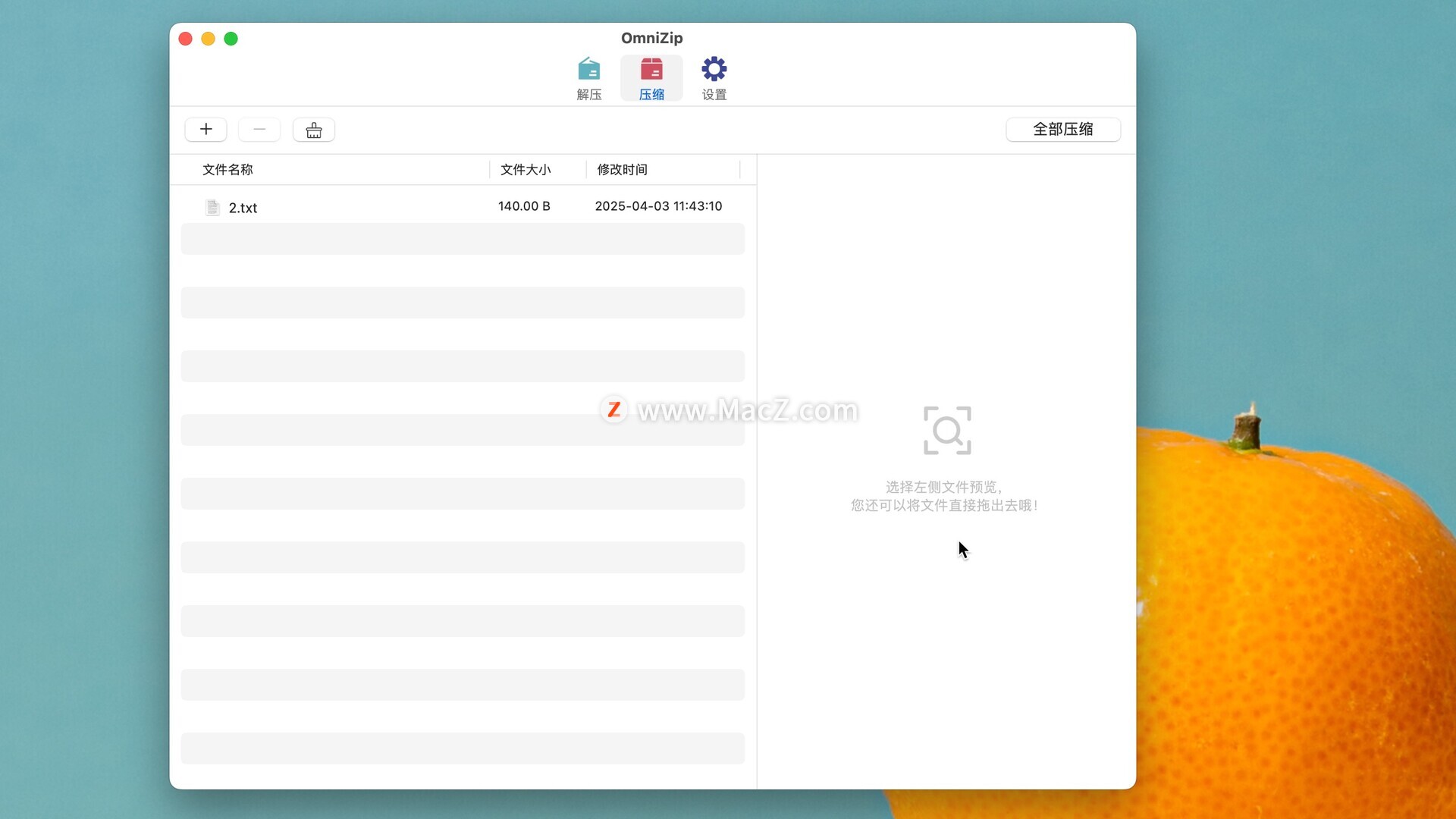Clear the list with the broom icon
The height and width of the screenshot is (819, 1456).
point(314,130)
